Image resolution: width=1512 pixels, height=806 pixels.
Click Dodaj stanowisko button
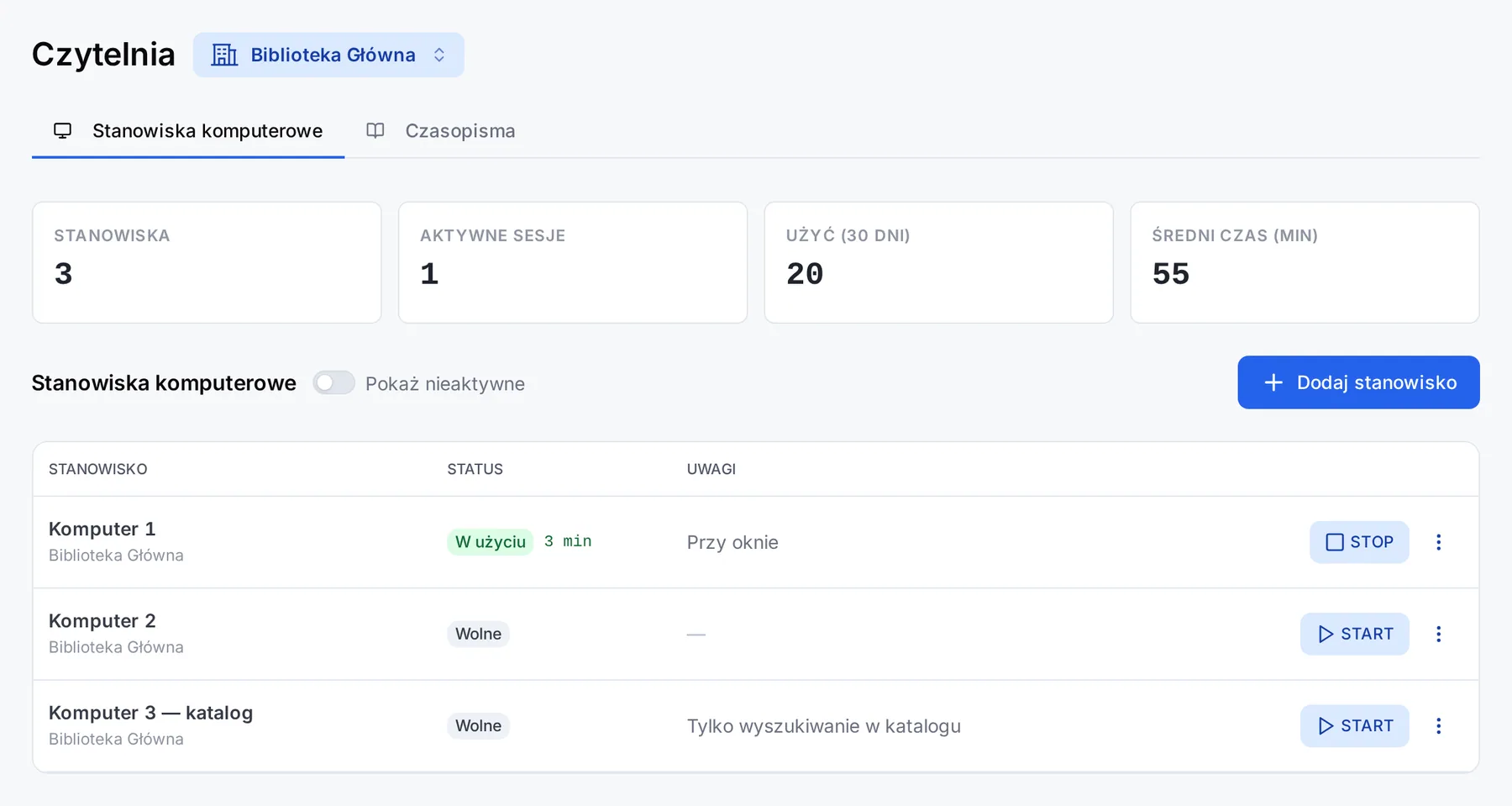(x=1358, y=382)
